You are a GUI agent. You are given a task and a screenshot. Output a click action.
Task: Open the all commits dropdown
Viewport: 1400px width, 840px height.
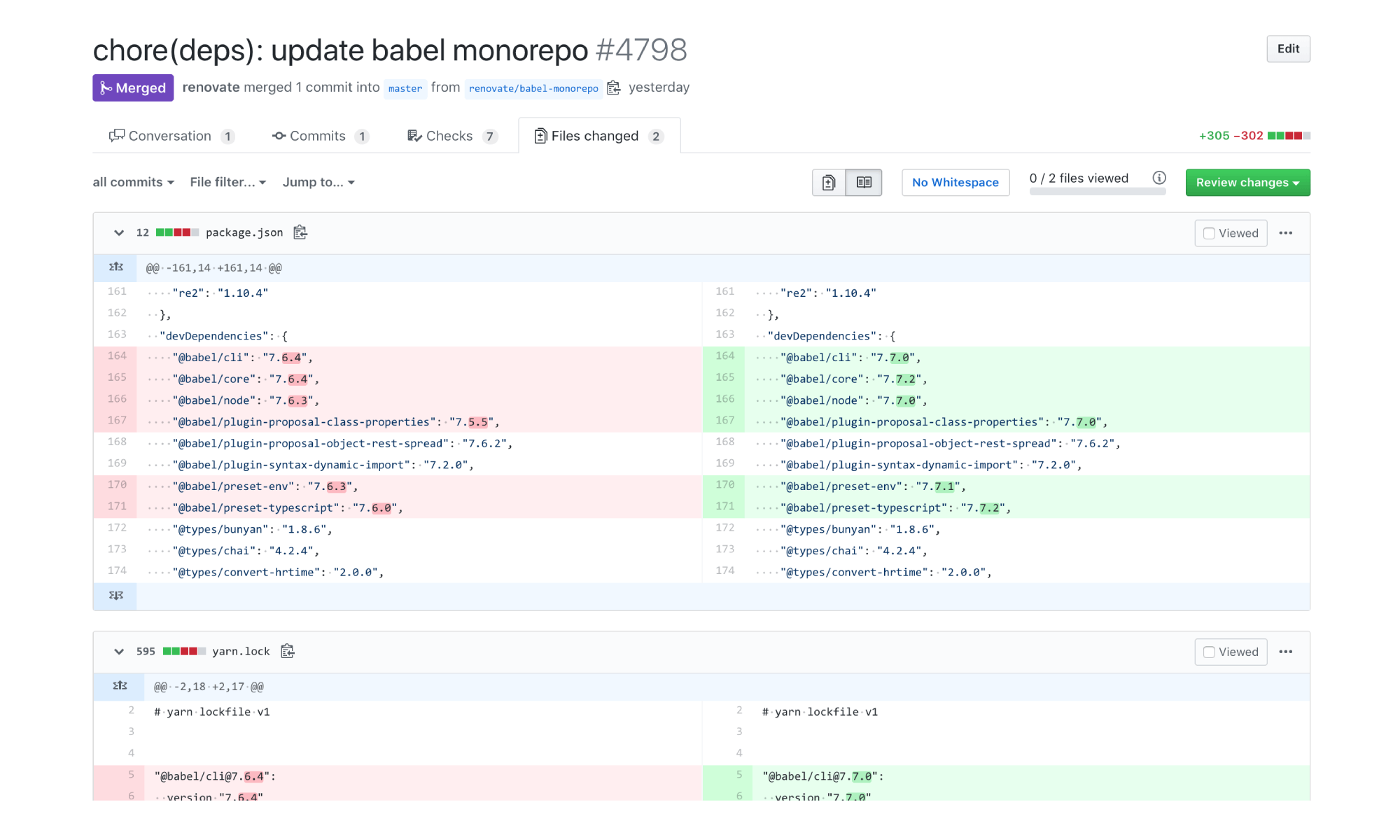[x=133, y=182]
